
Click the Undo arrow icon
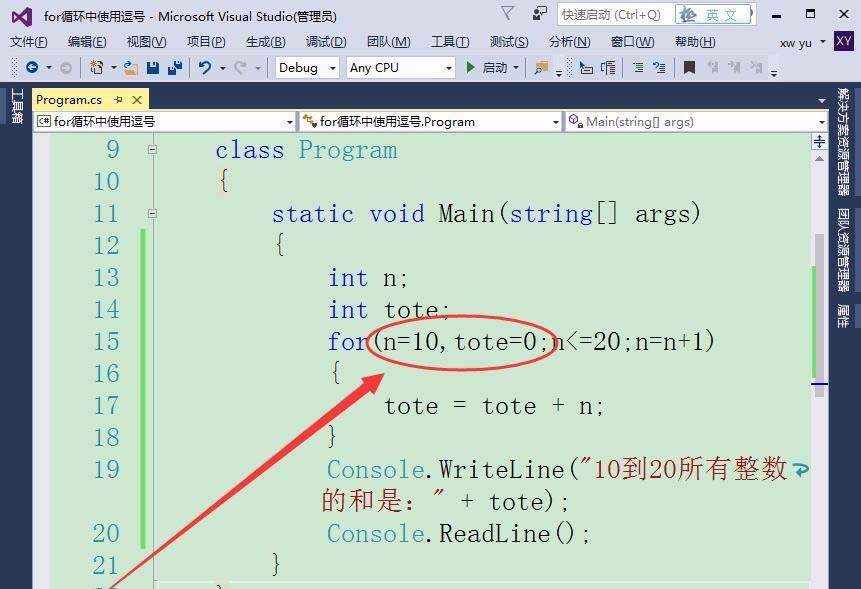point(205,68)
